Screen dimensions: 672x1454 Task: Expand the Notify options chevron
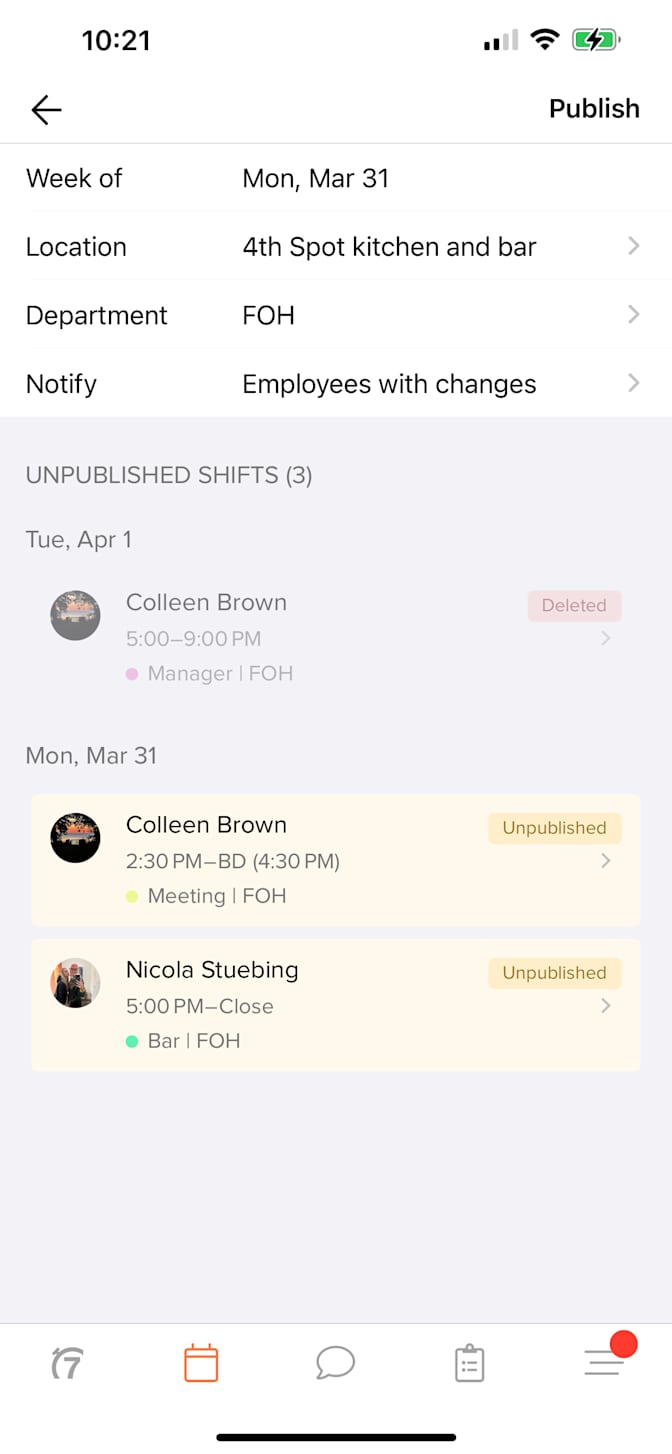633,383
